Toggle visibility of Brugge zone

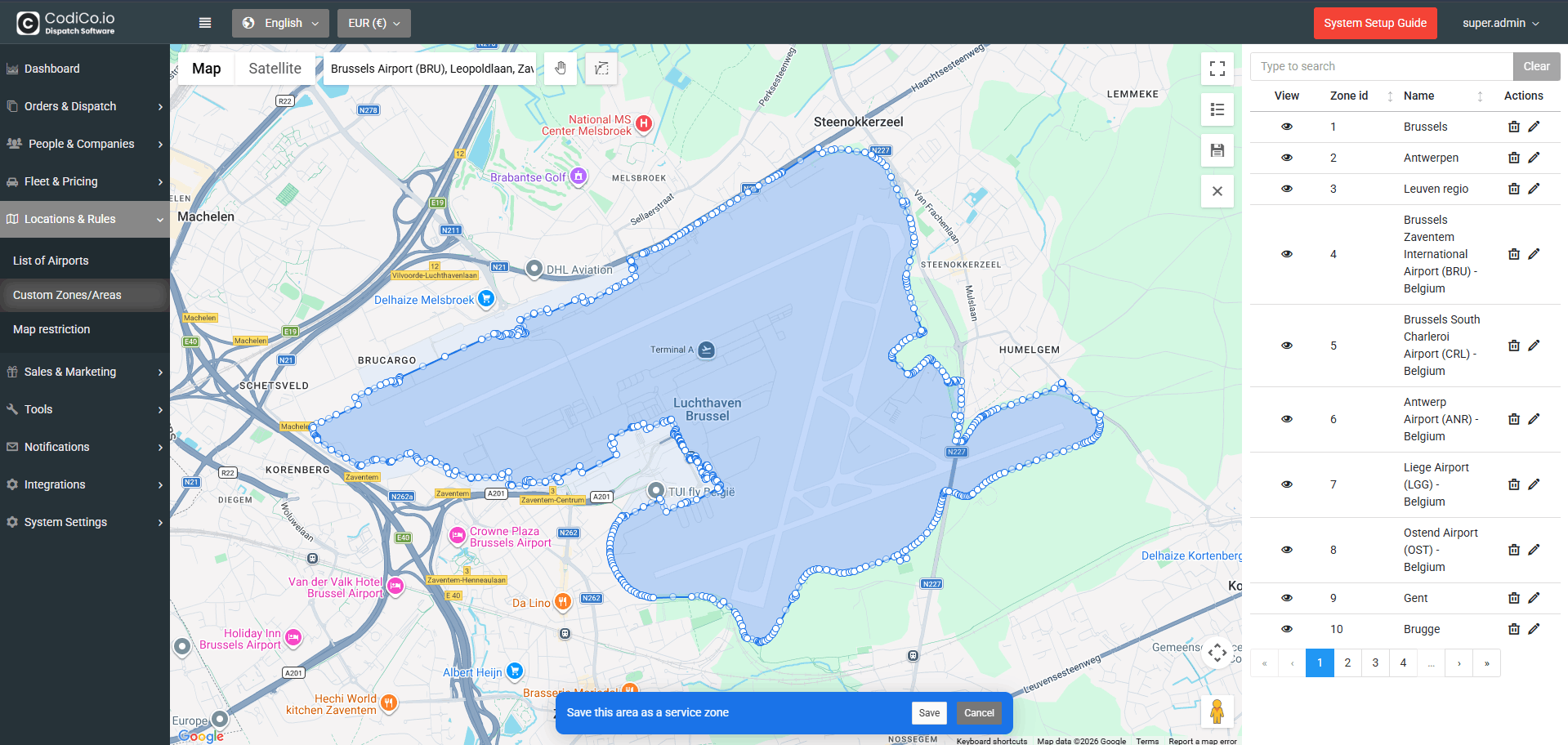tap(1286, 629)
